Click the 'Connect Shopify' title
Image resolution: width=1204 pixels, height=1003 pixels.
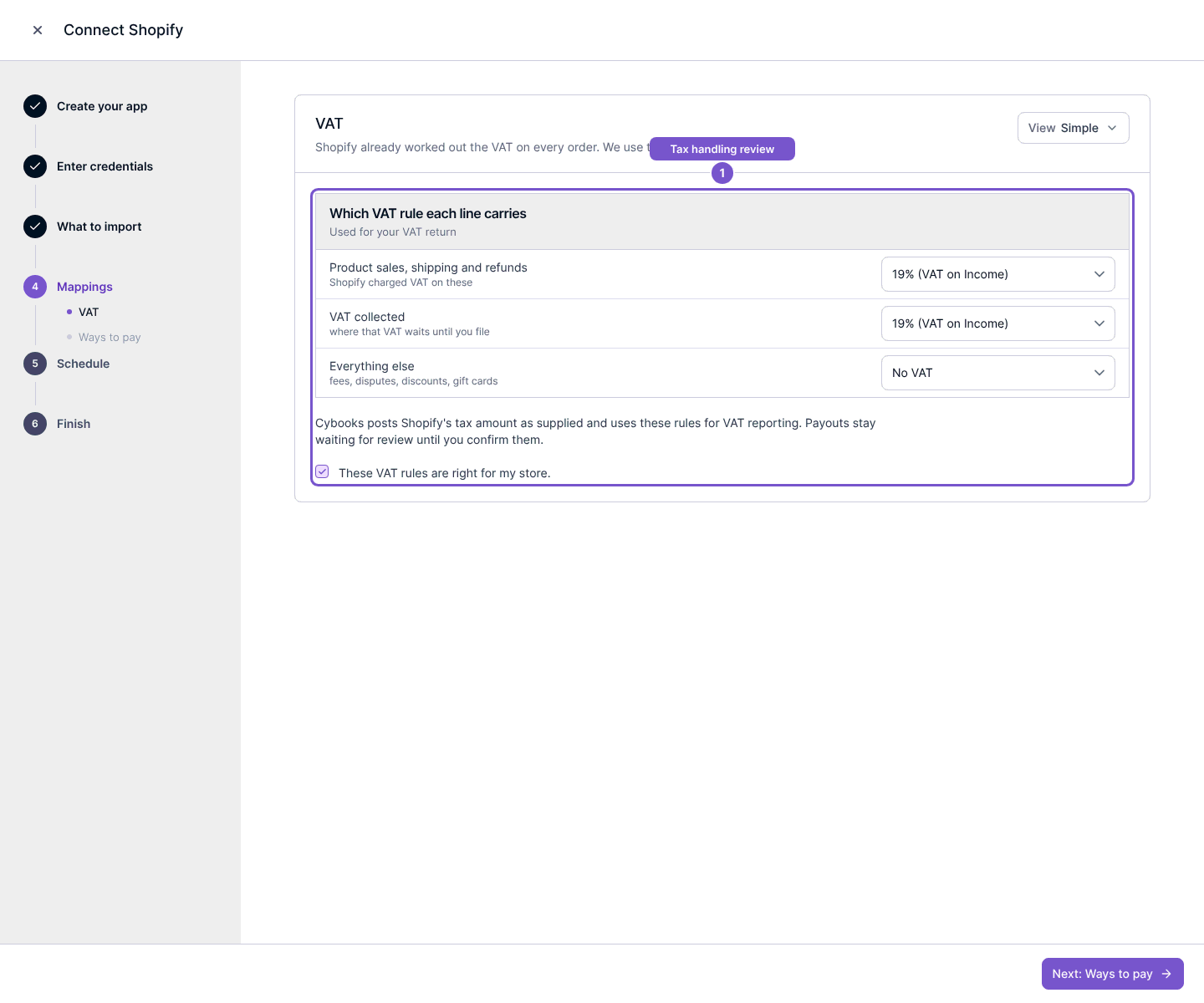click(123, 30)
